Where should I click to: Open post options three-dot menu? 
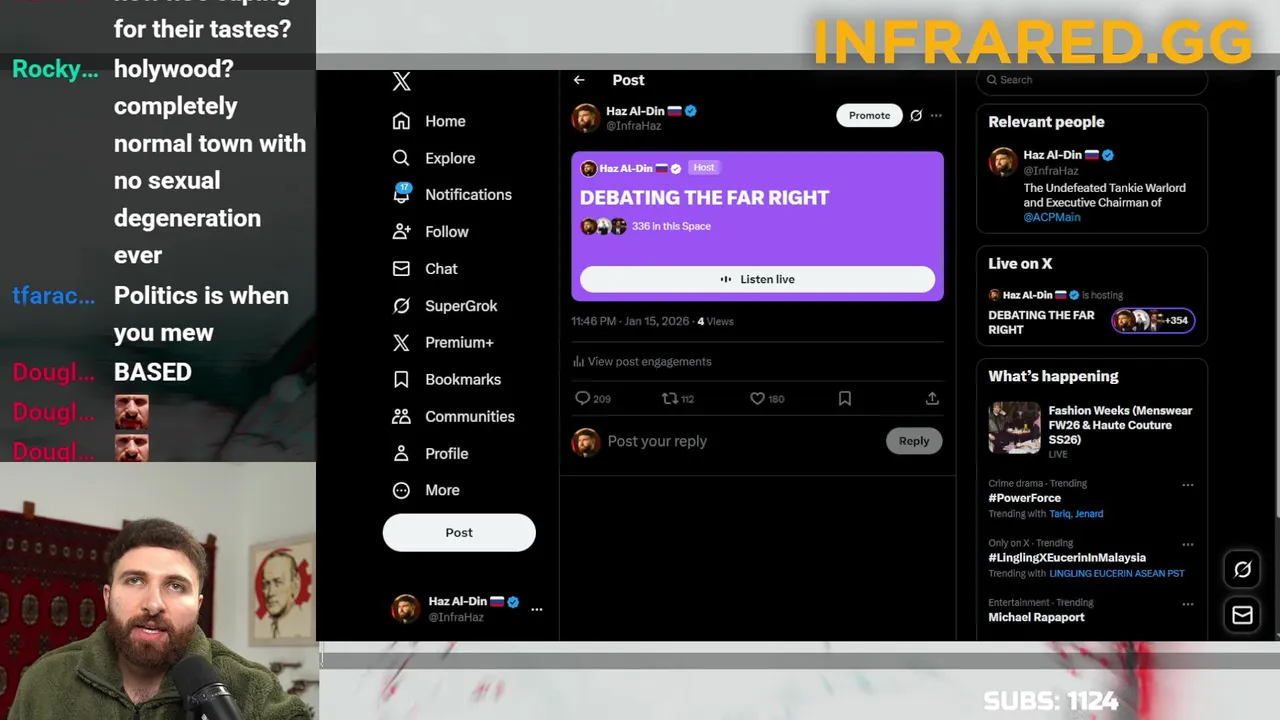936,115
